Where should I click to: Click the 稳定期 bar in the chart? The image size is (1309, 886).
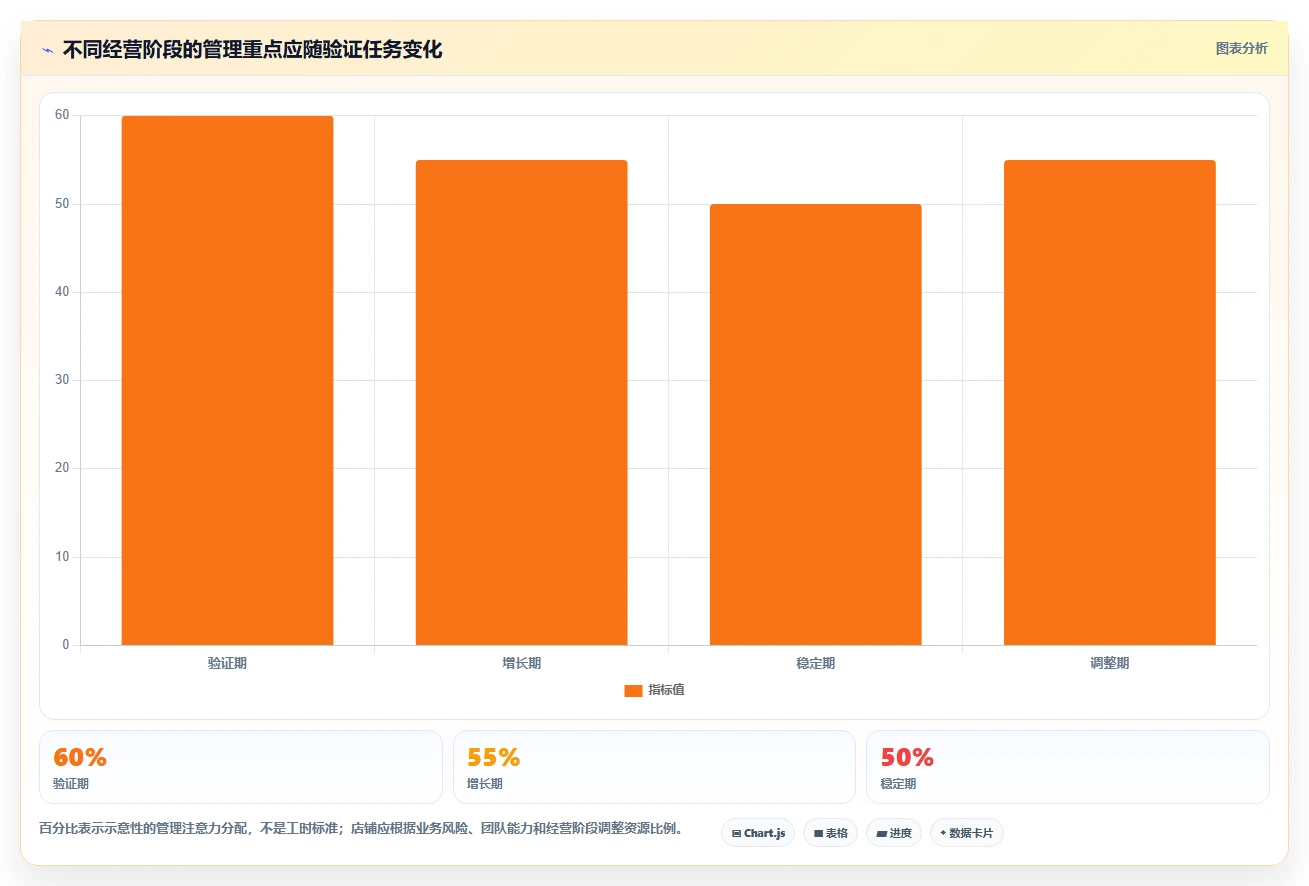(x=815, y=424)
